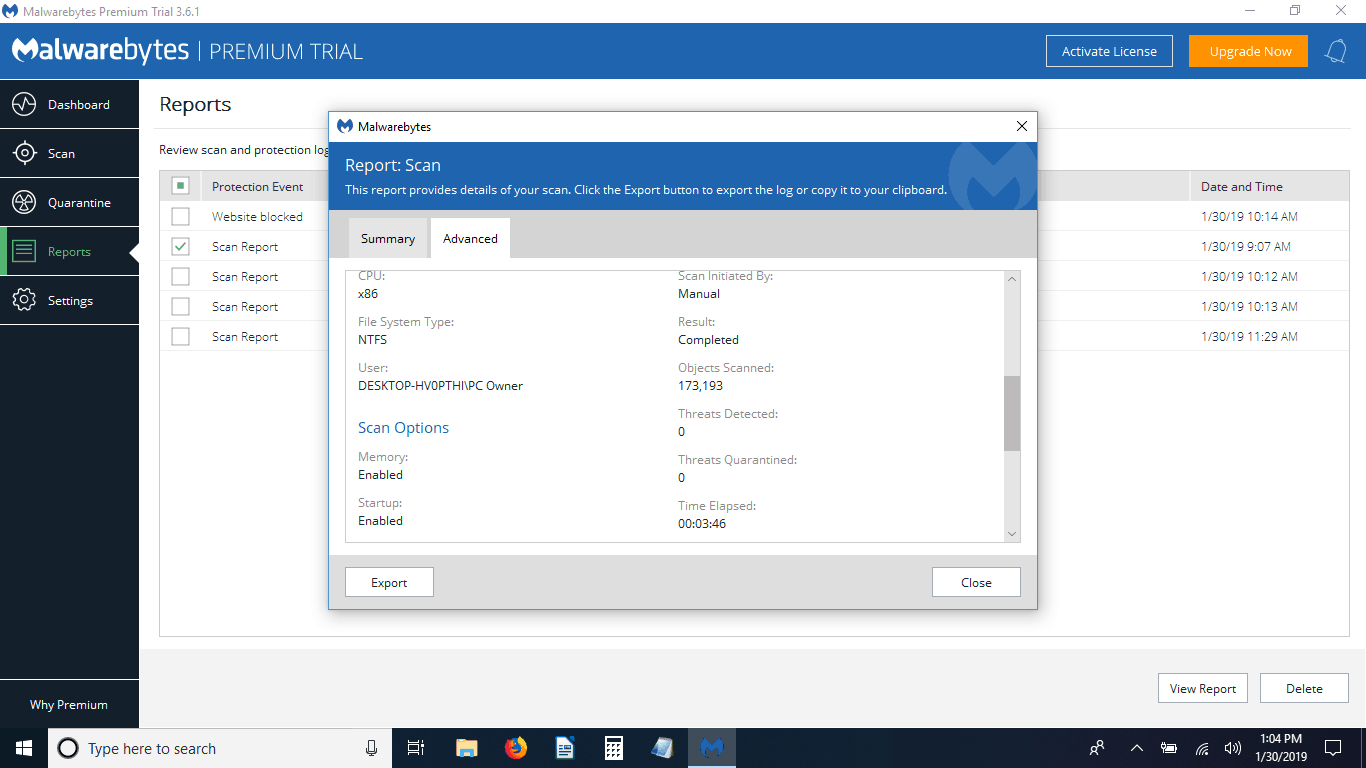1366x768 pixels.
Task: Uncheck the checked 9:07 AM Scan Report checkbox
Action: 180,246
